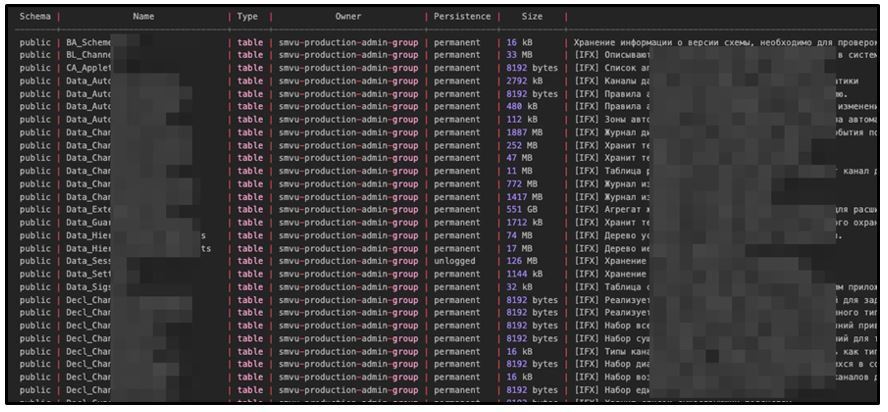Click the Persistence column header
888x412 pixels.
point(462,17)
